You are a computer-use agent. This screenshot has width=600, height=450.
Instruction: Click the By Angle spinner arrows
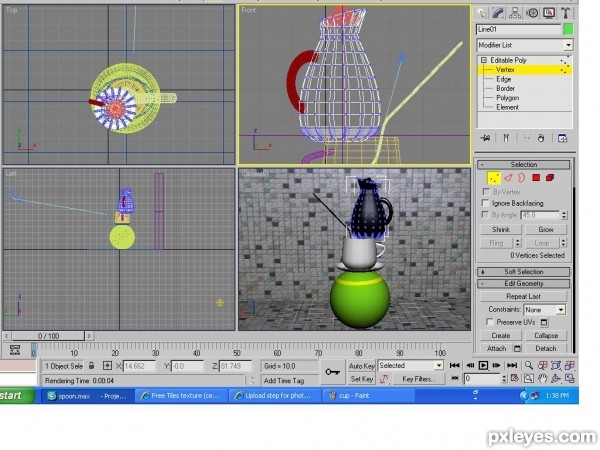click(x=564, y=215)
